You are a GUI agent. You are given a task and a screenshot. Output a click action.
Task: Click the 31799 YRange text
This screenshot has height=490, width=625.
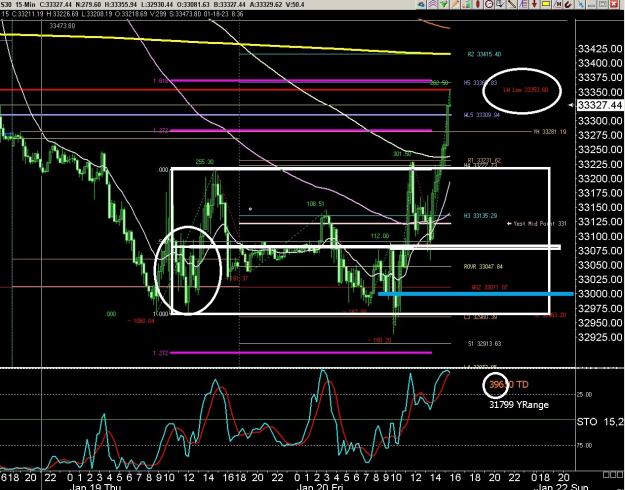(x=519, y=405)
